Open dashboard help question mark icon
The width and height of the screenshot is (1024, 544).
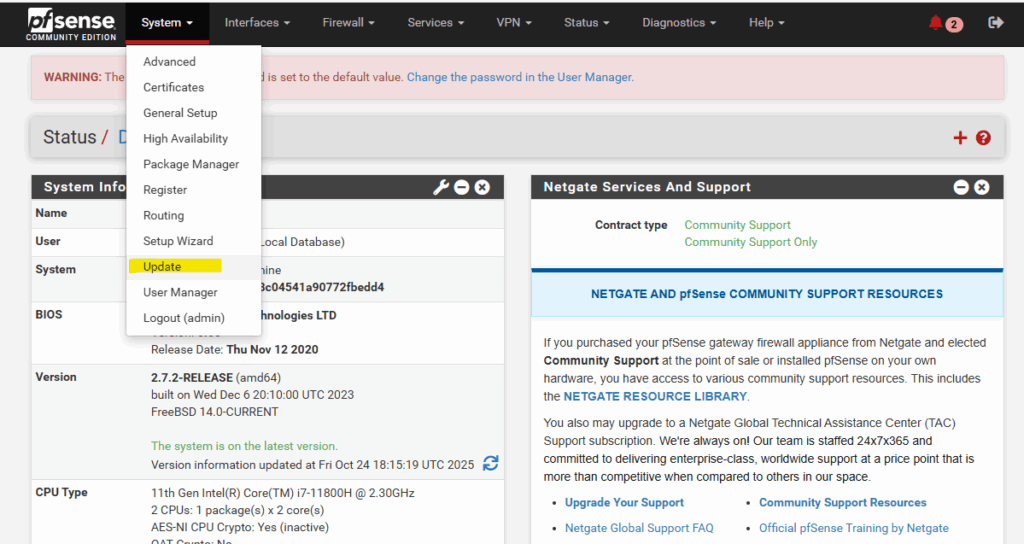[x=983, y=138]
